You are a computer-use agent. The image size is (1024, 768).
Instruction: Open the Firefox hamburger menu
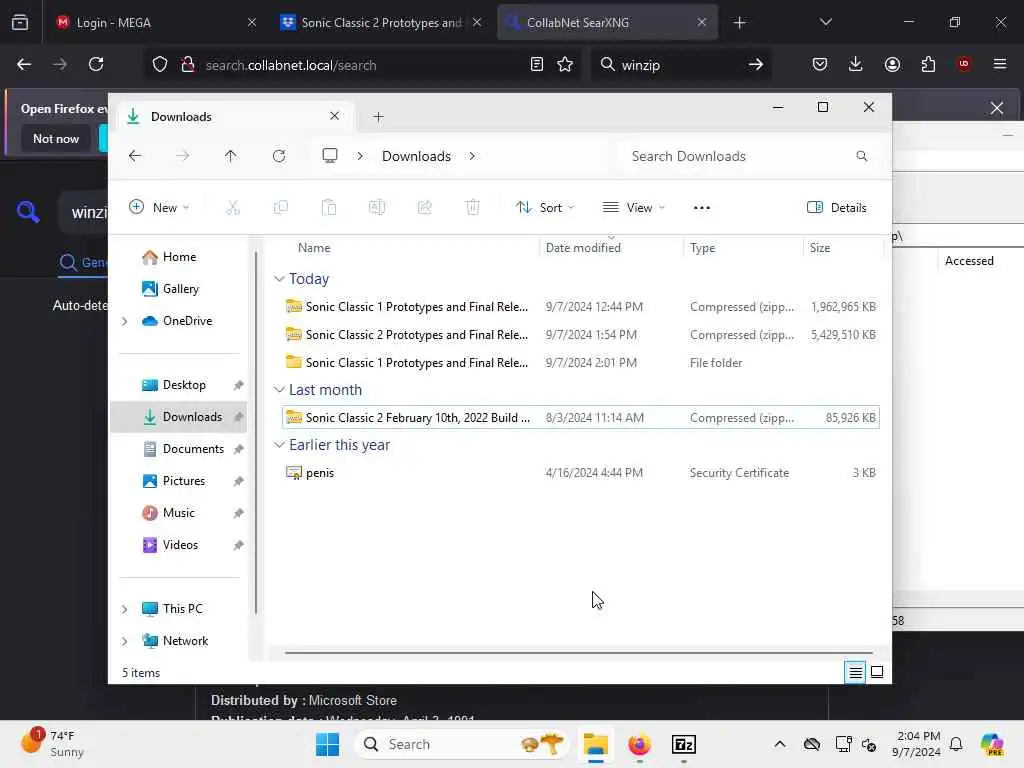point(1000,64)
